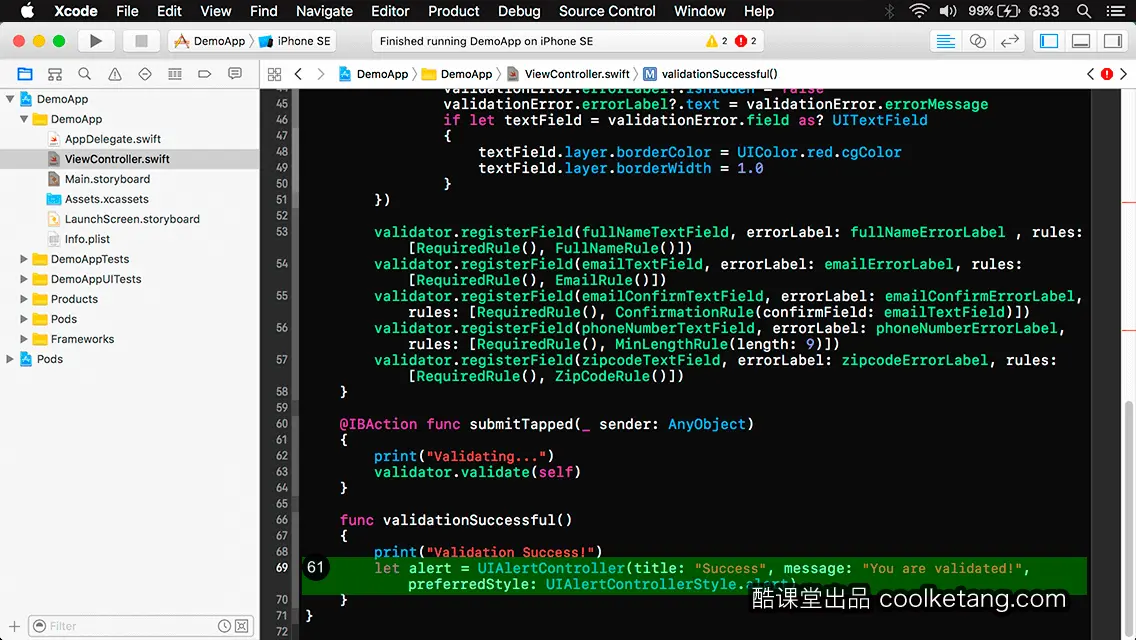Jump to previous issue arrow
The height and width of the screenshot is (640, 1136).
[x=1090, y=74]
